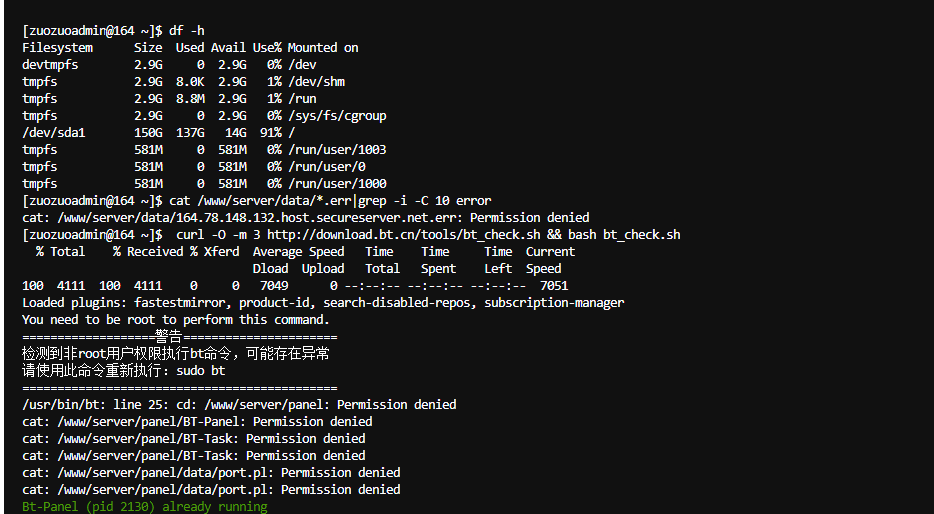Click the /dev/shm mount path
Viewport: 934px width, 514px height.
click(x=316, y=82)
